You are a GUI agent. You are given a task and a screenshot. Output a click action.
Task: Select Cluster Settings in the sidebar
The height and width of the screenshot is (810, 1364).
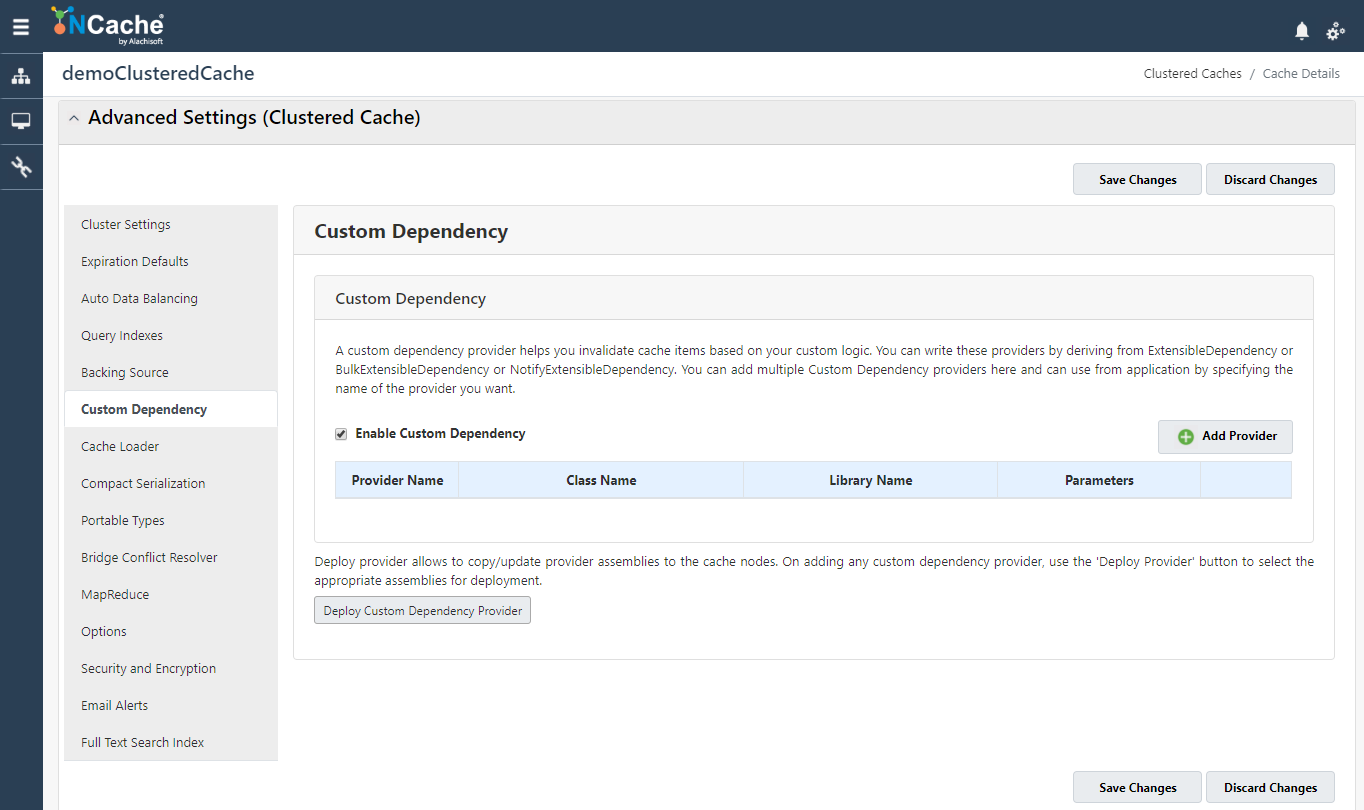click(x=171, y=224)
